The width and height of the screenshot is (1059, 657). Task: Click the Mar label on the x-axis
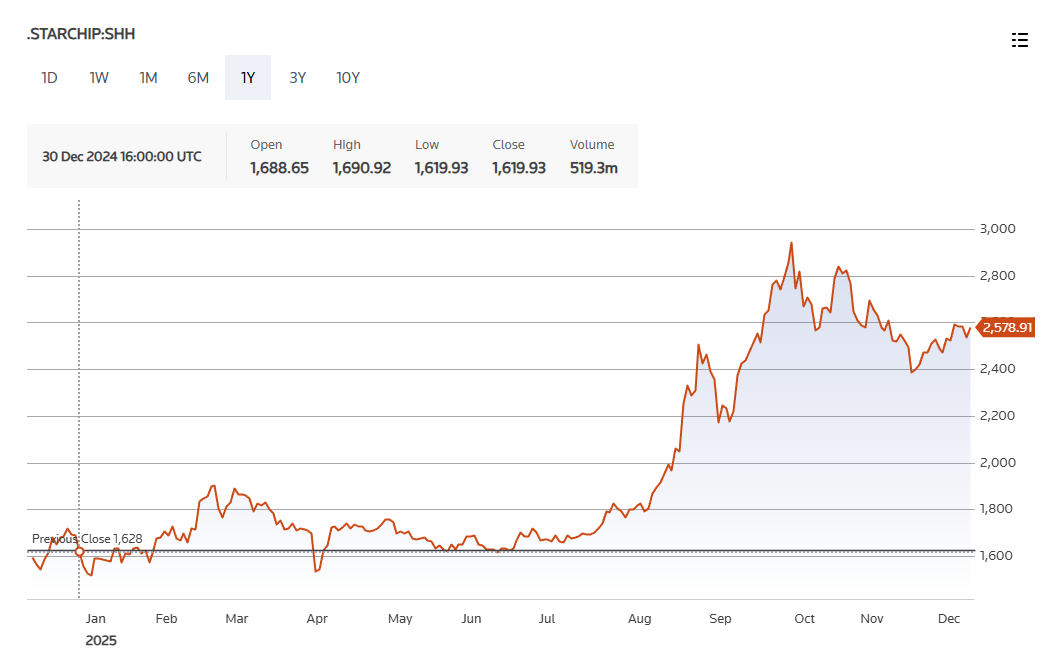click(x=236, y=619)
